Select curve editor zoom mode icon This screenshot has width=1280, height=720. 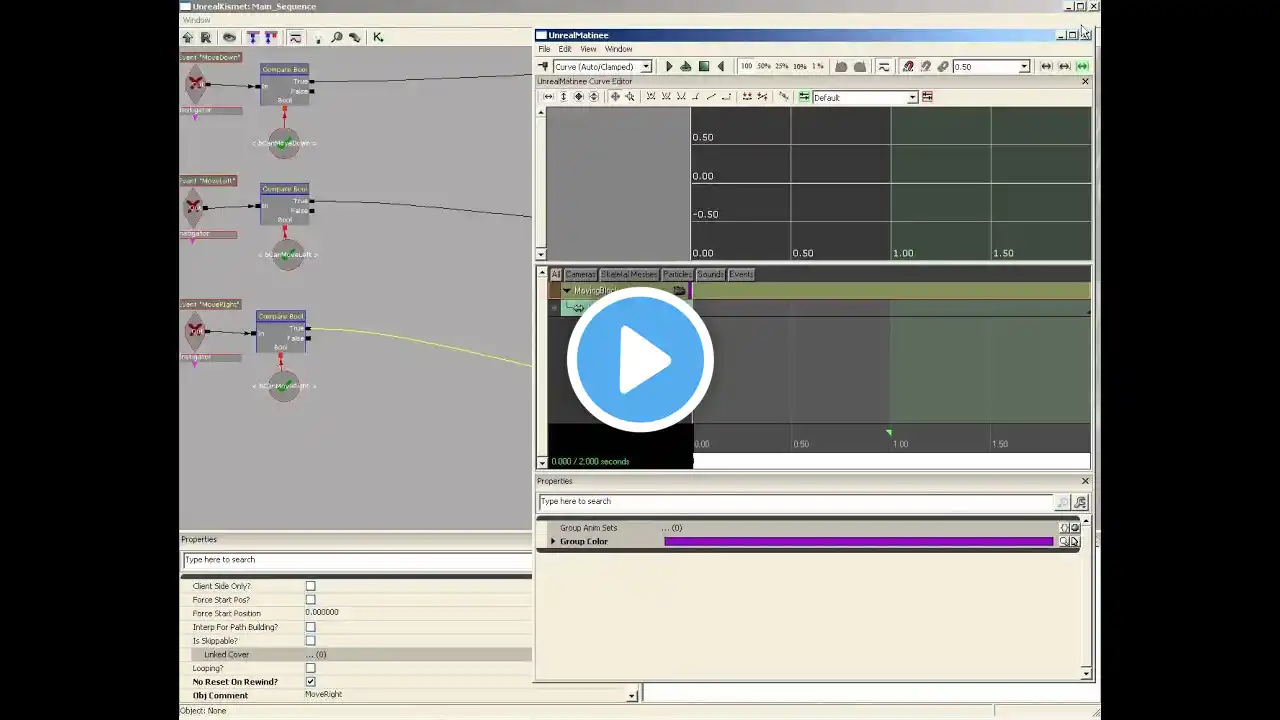pyautogui.click(x=629, y=97)
